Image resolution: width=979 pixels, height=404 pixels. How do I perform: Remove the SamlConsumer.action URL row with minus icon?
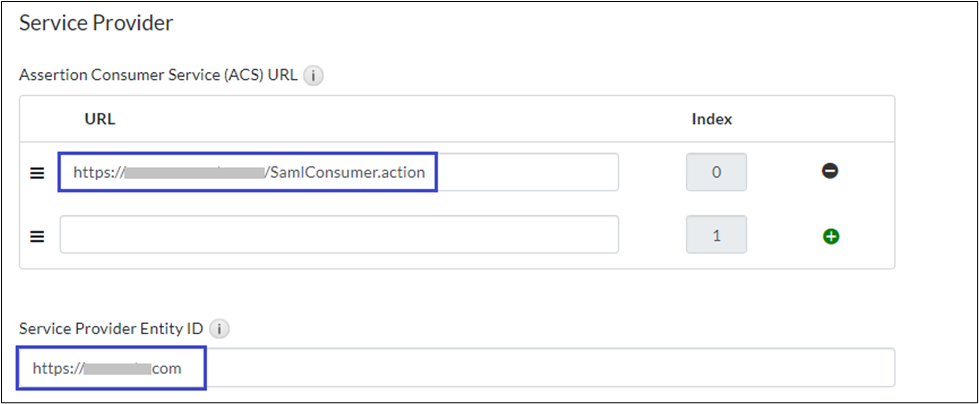830,172
